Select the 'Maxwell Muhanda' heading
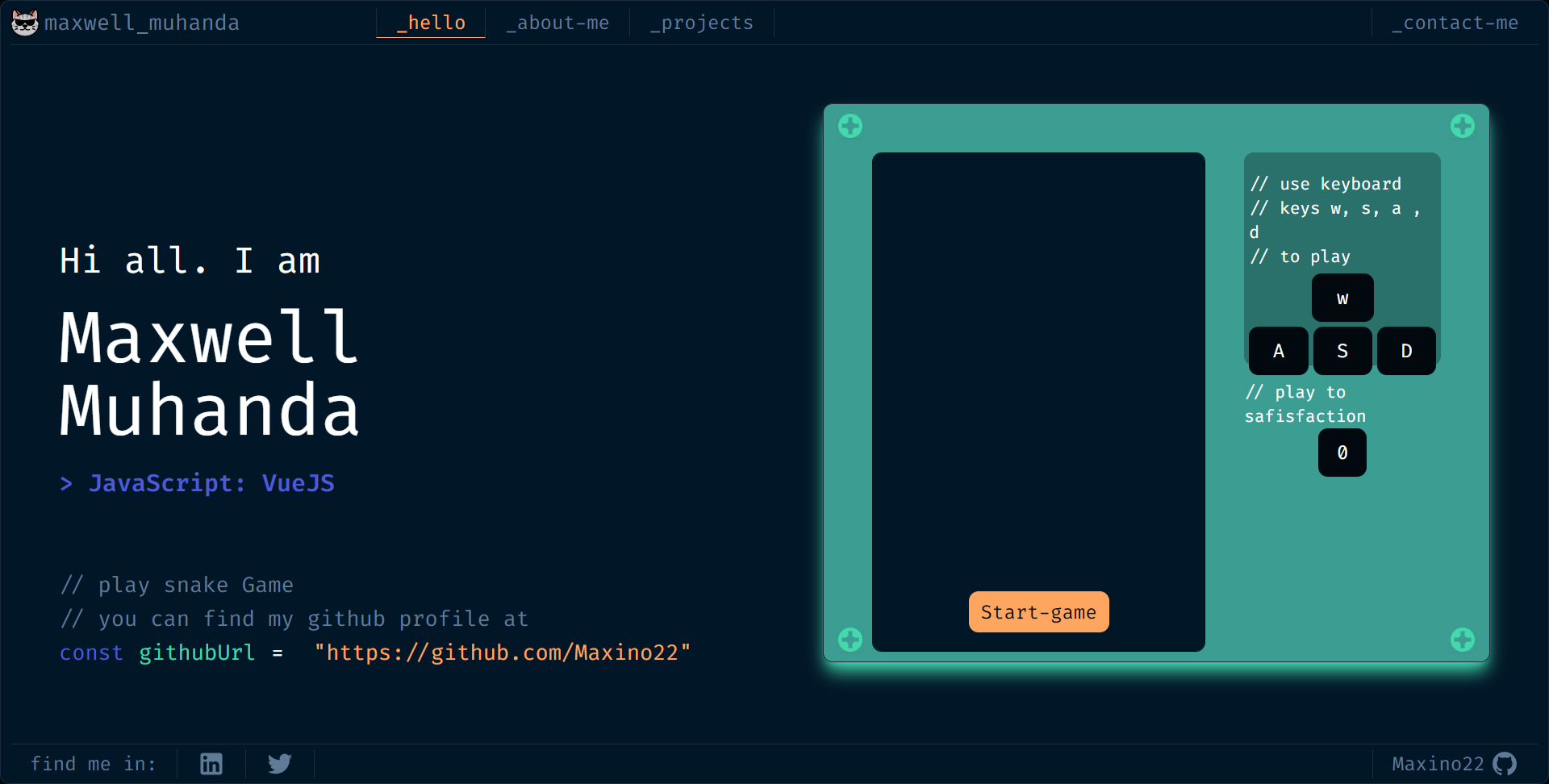Viewport: 1549px width, 784px height. point(210,373)
